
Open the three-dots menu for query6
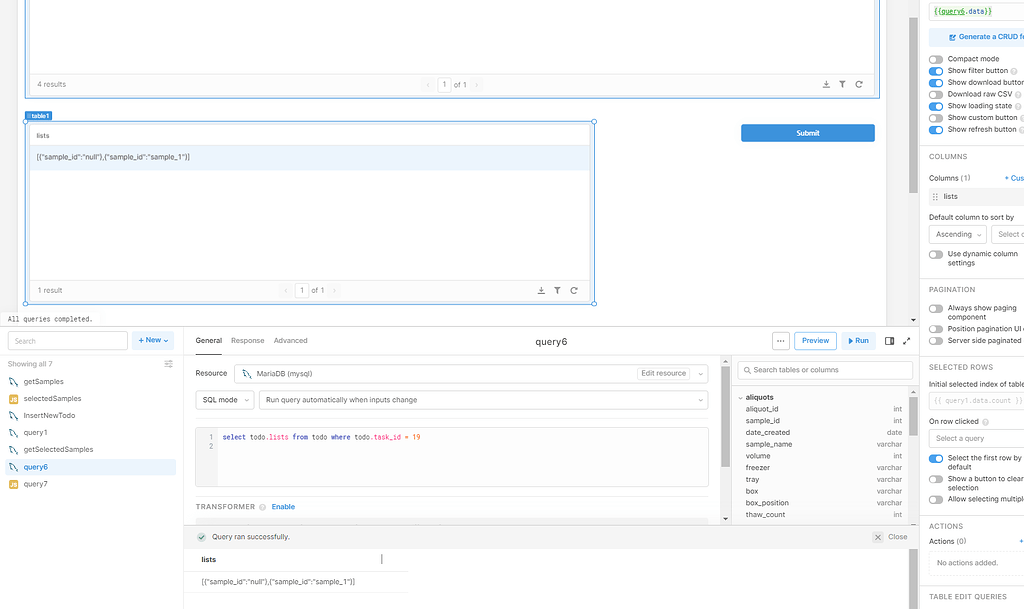point(781,341)
